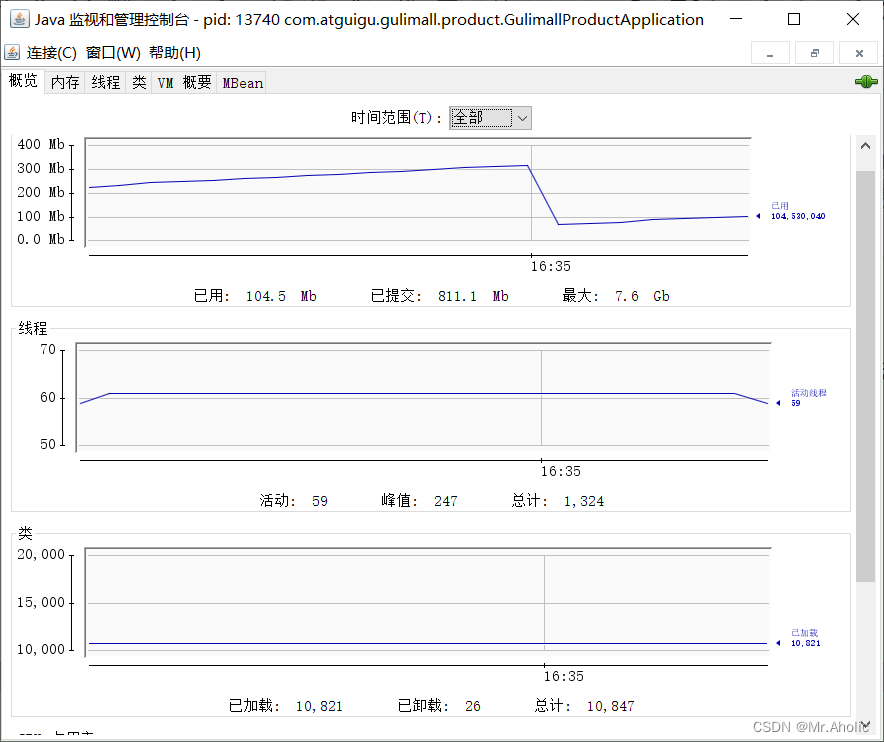
Task: Click the restore button of the inner window
Action: (x=814, y=52)
